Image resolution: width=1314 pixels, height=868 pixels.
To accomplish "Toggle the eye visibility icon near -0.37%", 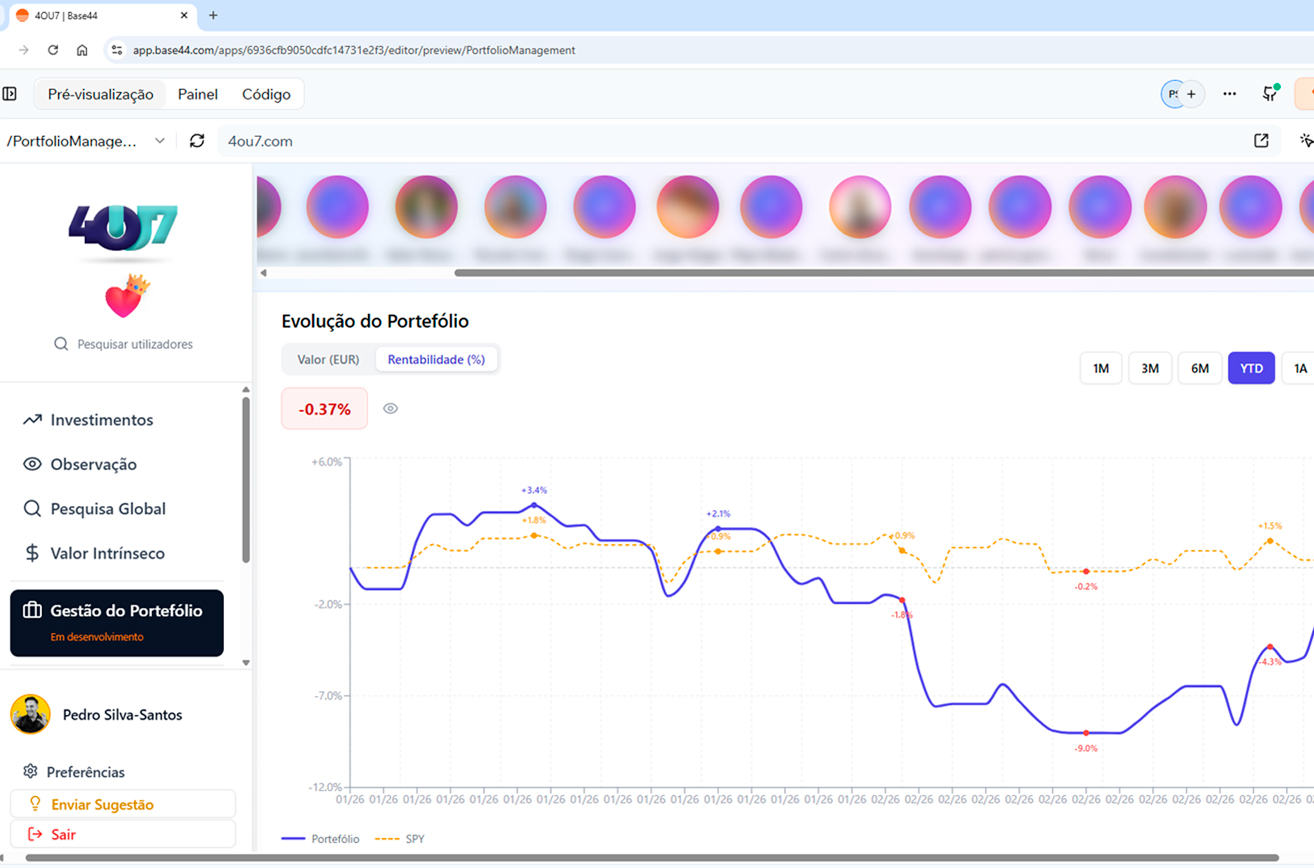I will (390, 409).
